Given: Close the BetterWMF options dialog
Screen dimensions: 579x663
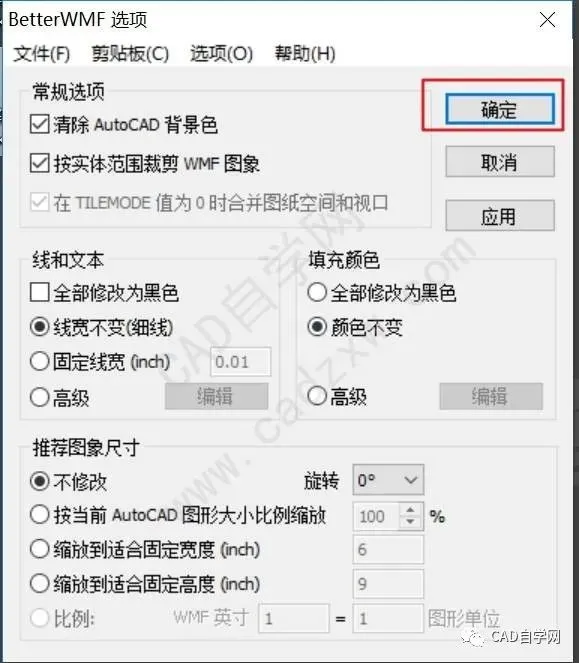Looking at the screenshot, I should 547,19.
